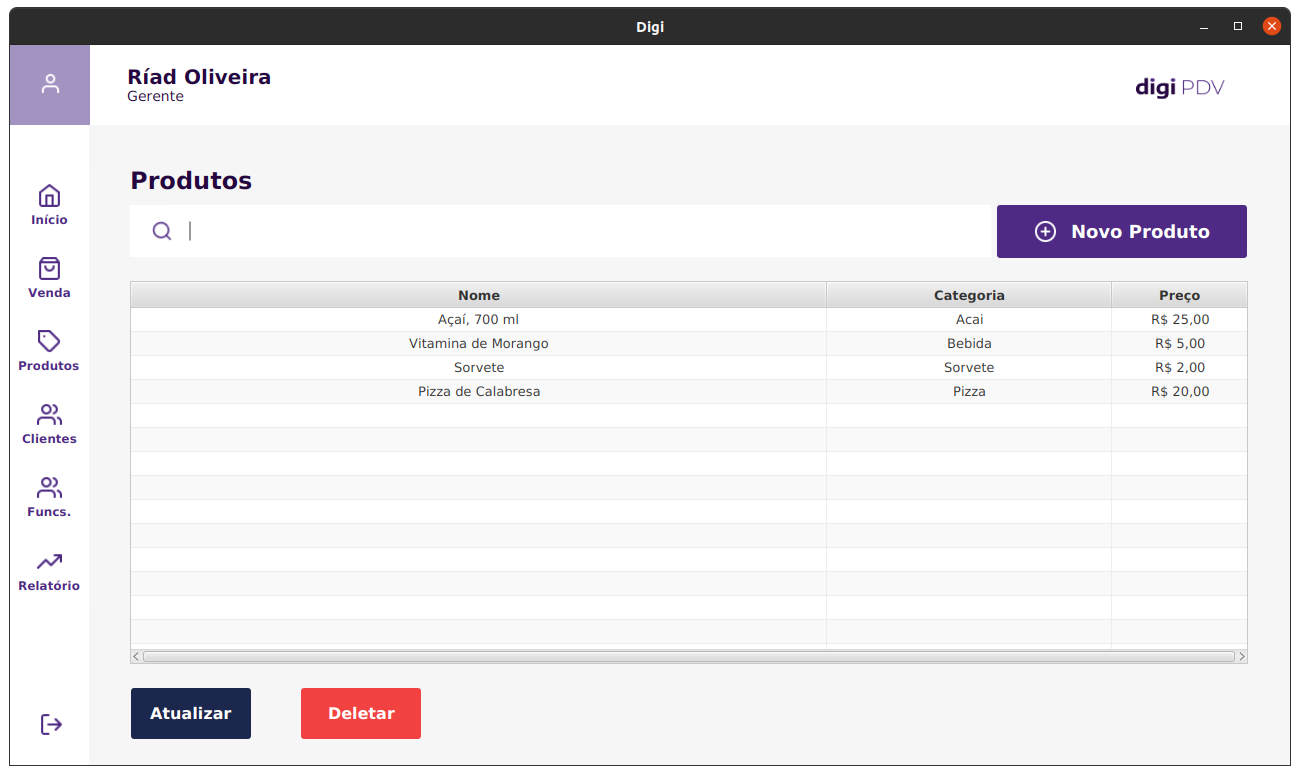Click the digi PDV logo
This screenshot has width=1300, height=775.
click(x=1180, y=87)
